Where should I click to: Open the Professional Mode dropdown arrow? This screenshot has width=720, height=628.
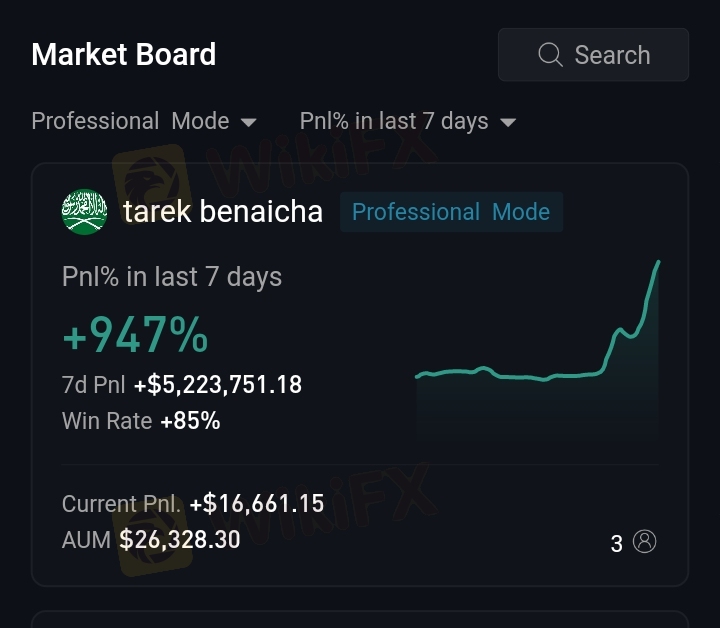pyautogui.click(x=248, y=123)
